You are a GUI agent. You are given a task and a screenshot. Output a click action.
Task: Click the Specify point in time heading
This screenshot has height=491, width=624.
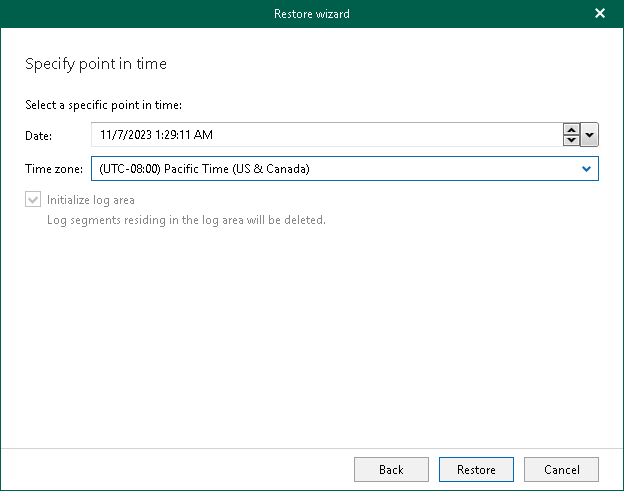[95, 64]
